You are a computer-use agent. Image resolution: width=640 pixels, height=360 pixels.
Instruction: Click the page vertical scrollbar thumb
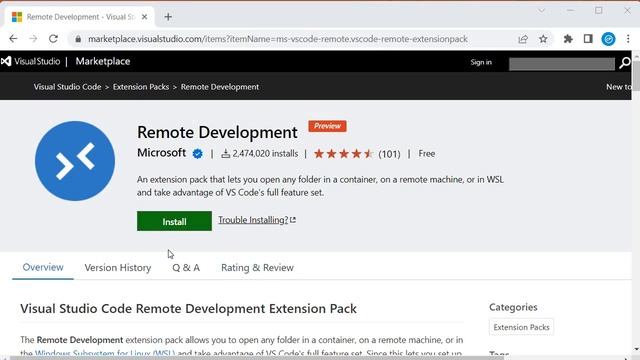coord(636,75)
